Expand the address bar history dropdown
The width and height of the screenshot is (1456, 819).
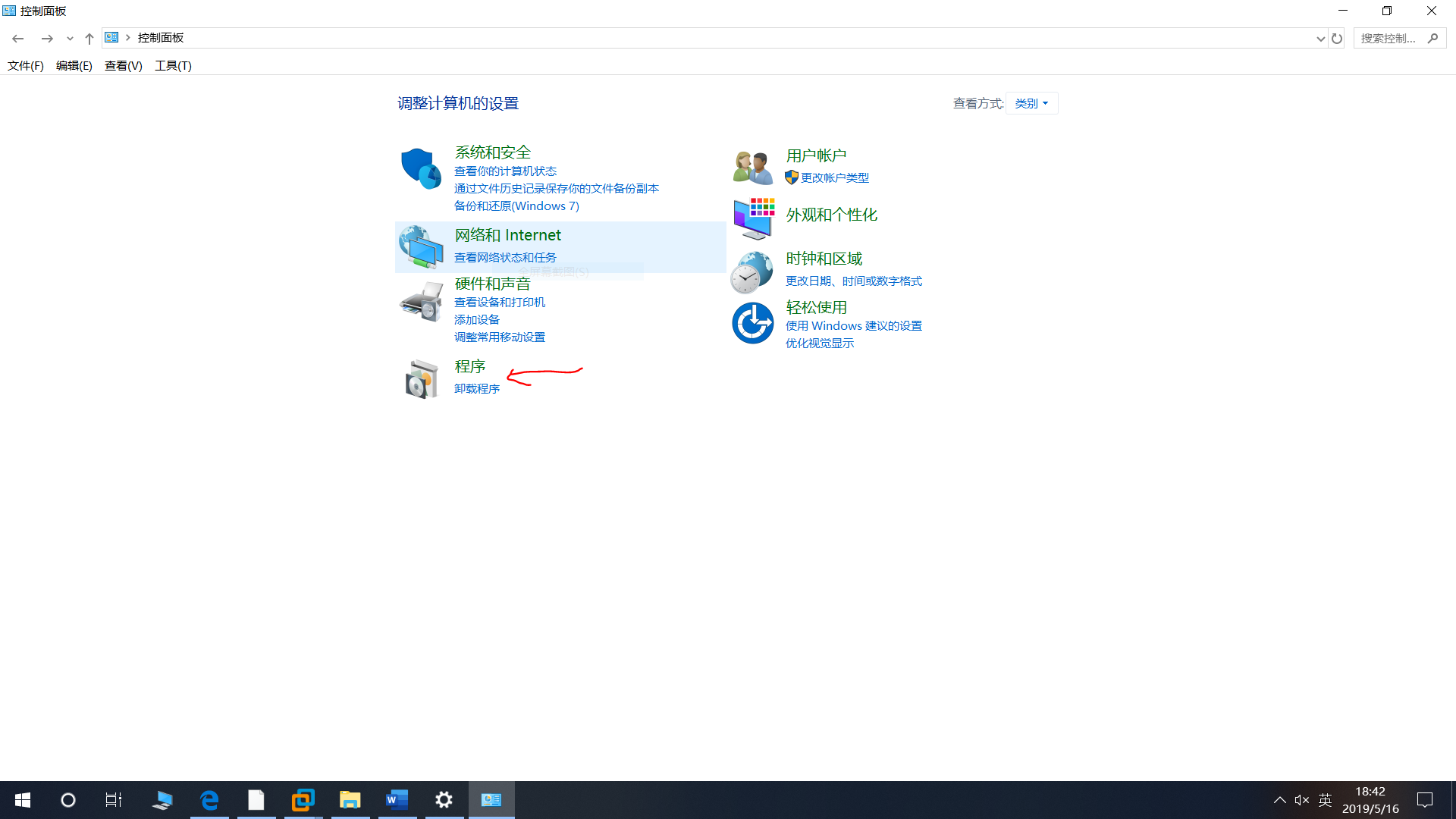(x=1320, y=39)
